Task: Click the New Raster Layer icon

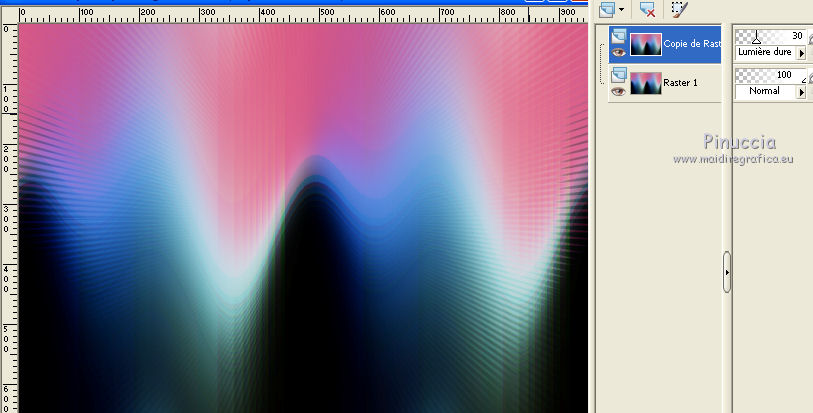Action: pyautogui.click(x=607, y=10)
